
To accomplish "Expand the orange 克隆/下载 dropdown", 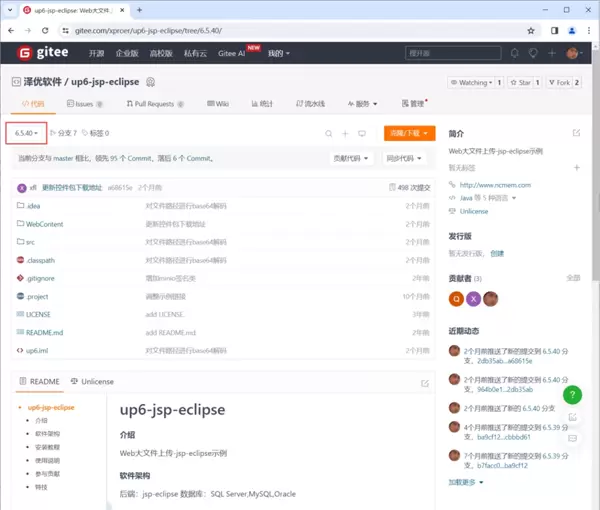I will tap(409, 133).
